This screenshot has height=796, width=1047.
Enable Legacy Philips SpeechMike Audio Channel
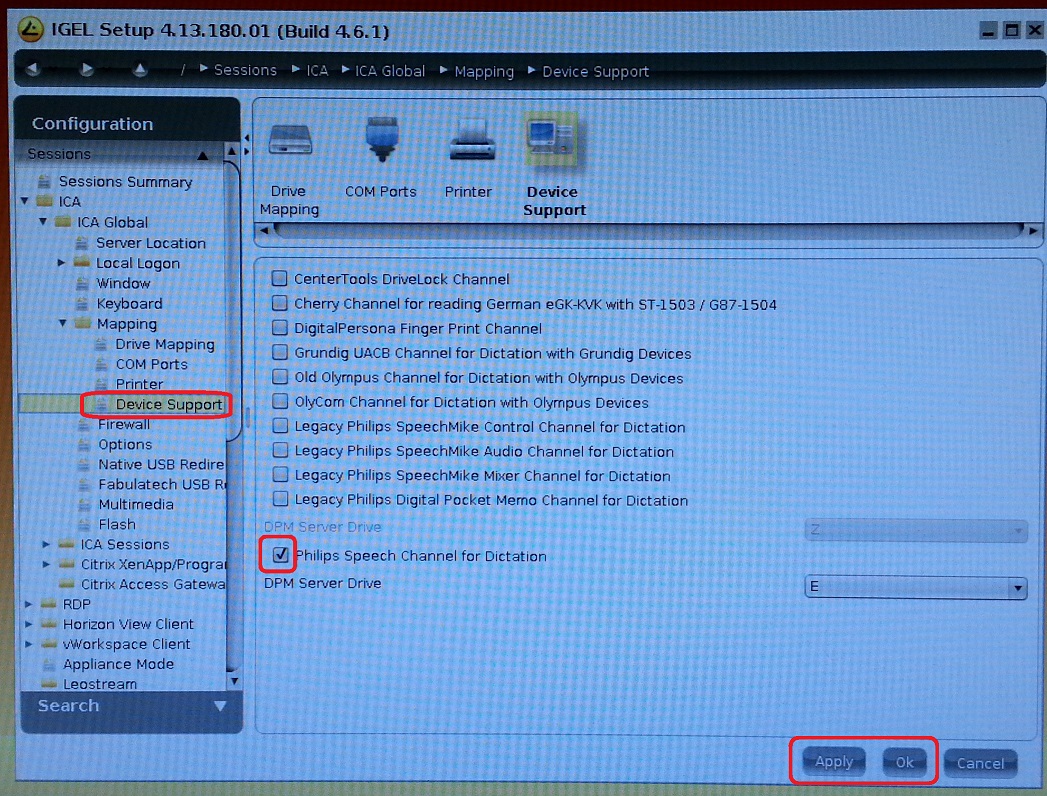pos(280,450)
